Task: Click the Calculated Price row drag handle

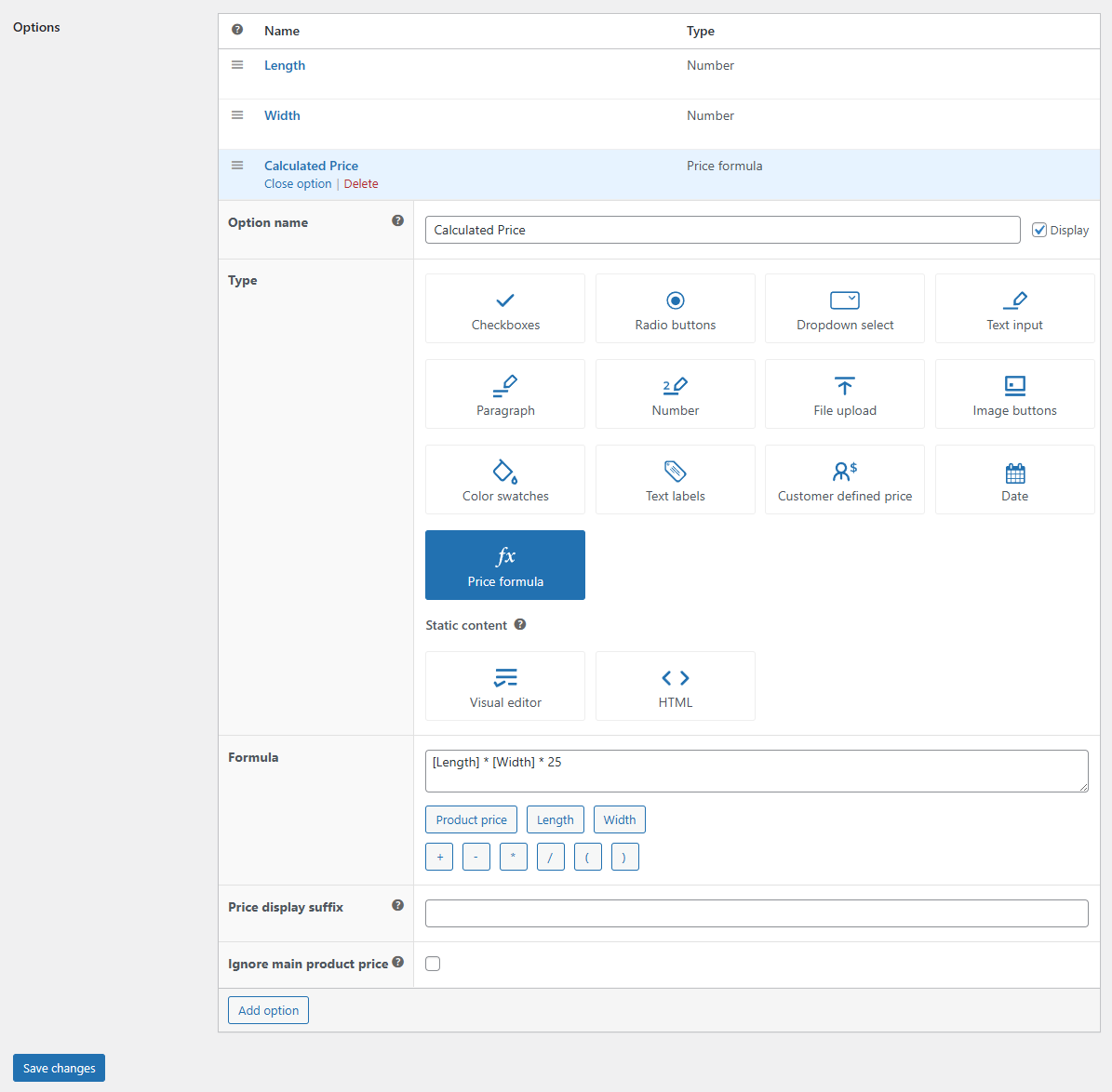Action: tap(237, 166)
